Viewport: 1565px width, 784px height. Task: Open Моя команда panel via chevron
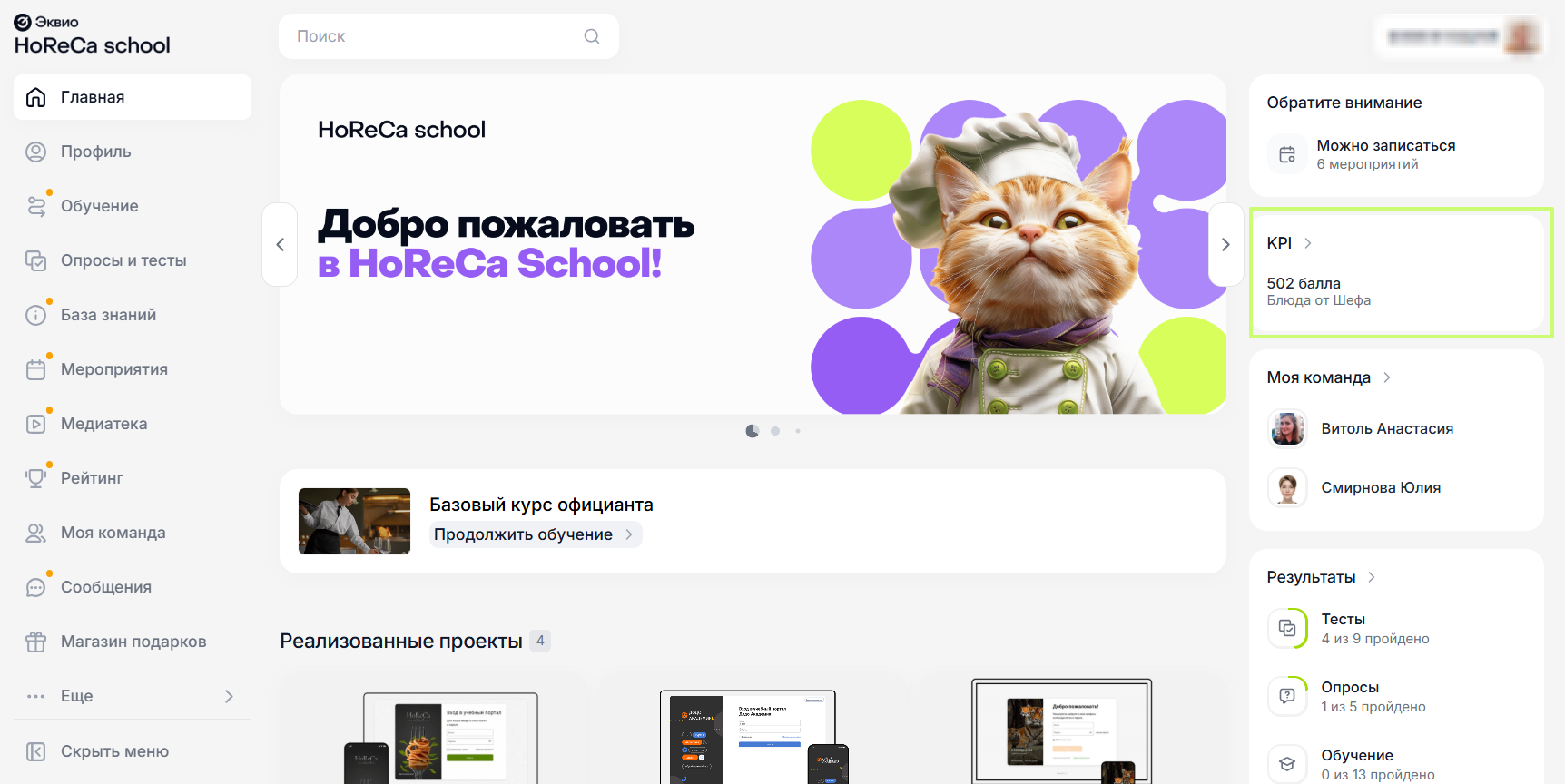(x=1387, y=377)
